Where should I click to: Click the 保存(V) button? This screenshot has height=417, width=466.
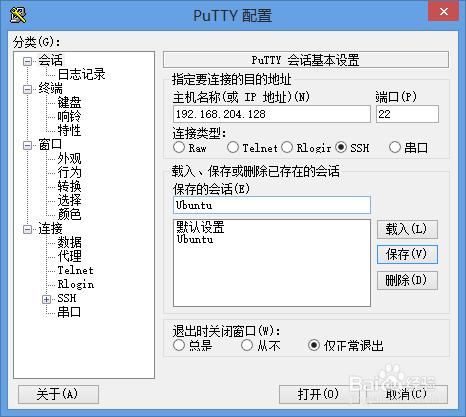(x=407, y=255)
